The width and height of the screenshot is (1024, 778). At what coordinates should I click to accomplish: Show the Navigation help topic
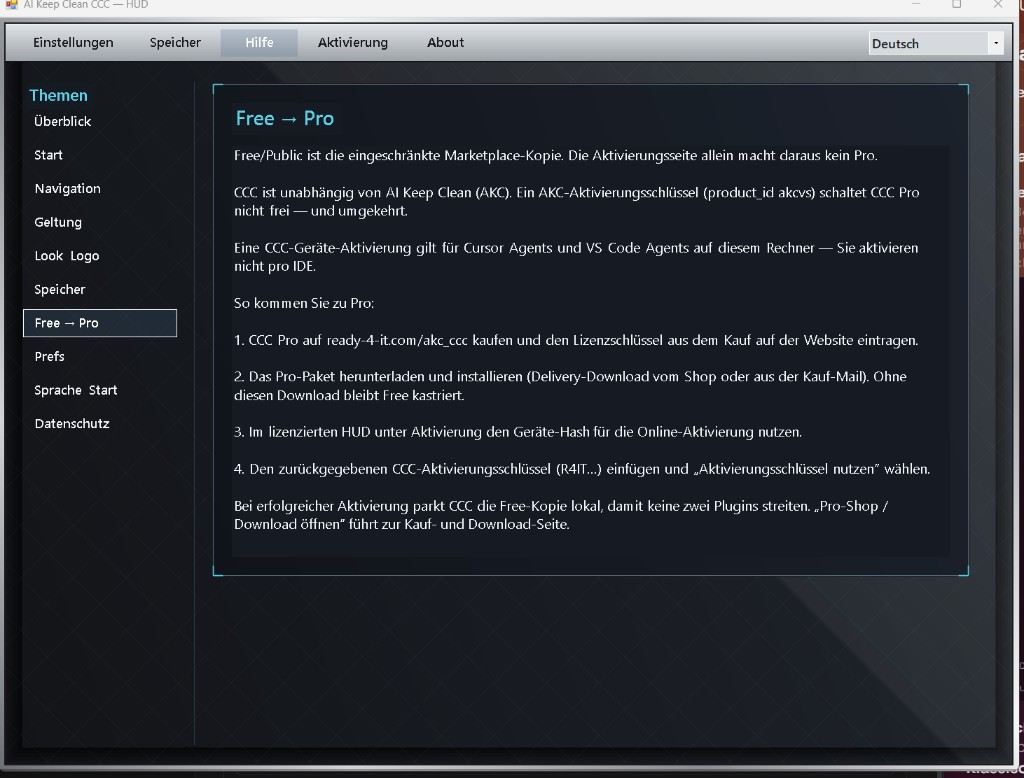67,189
